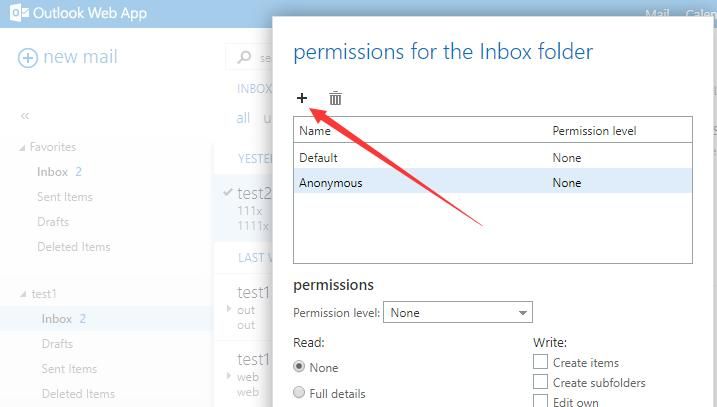This screenshot has height=407, width=717.
Task: Expand the test1 out conversation arrow
Action: [229, 309]
